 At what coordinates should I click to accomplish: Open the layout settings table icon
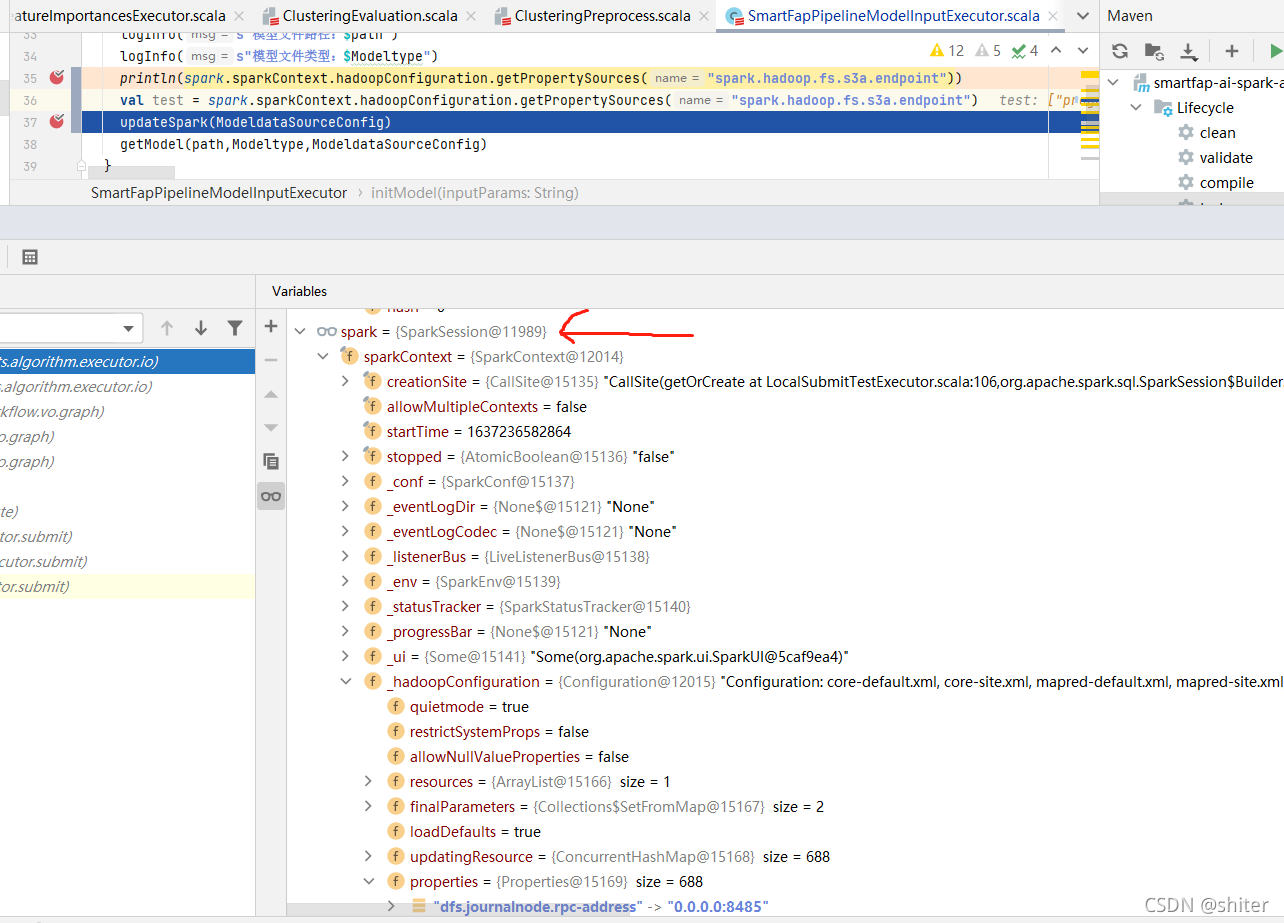[30, 257]
